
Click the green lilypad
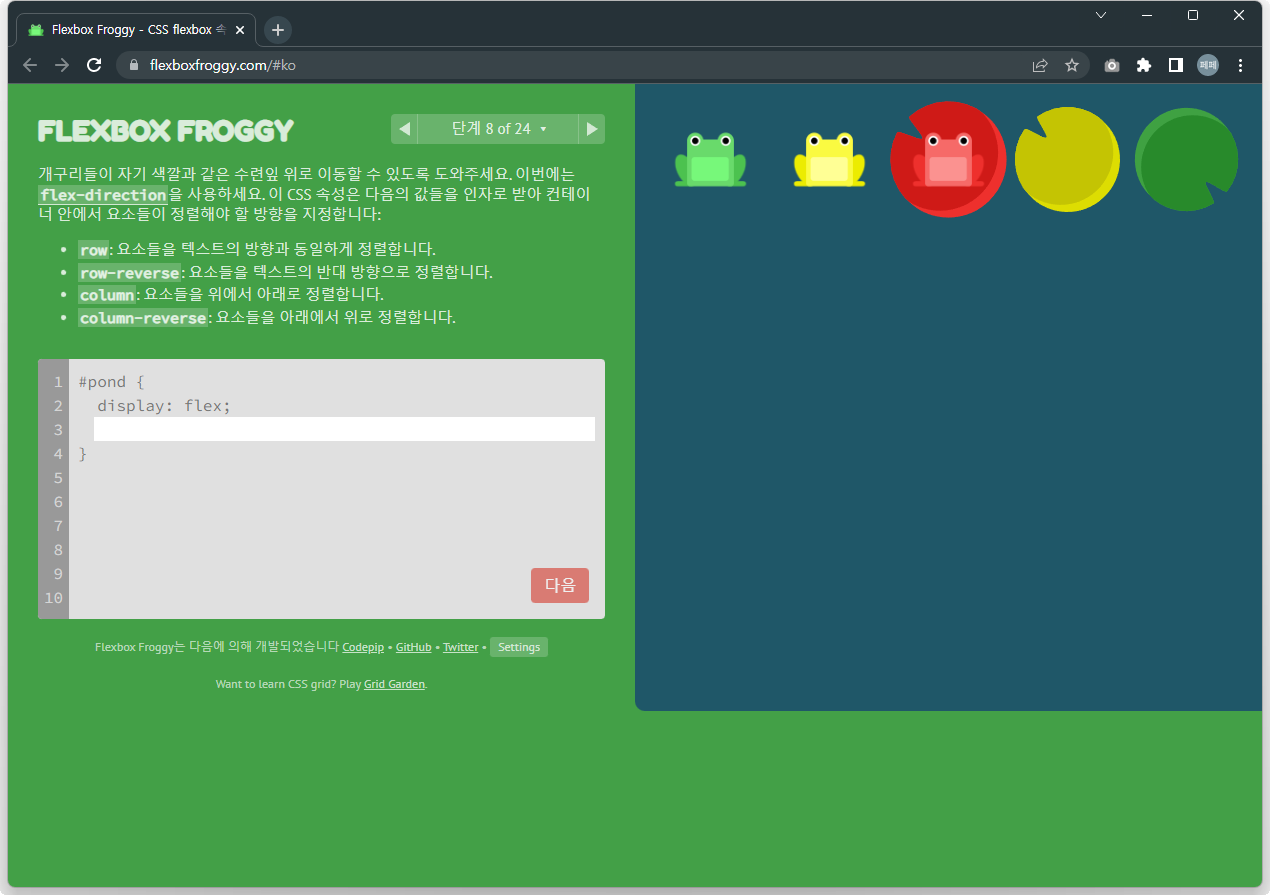(1187, 159)
